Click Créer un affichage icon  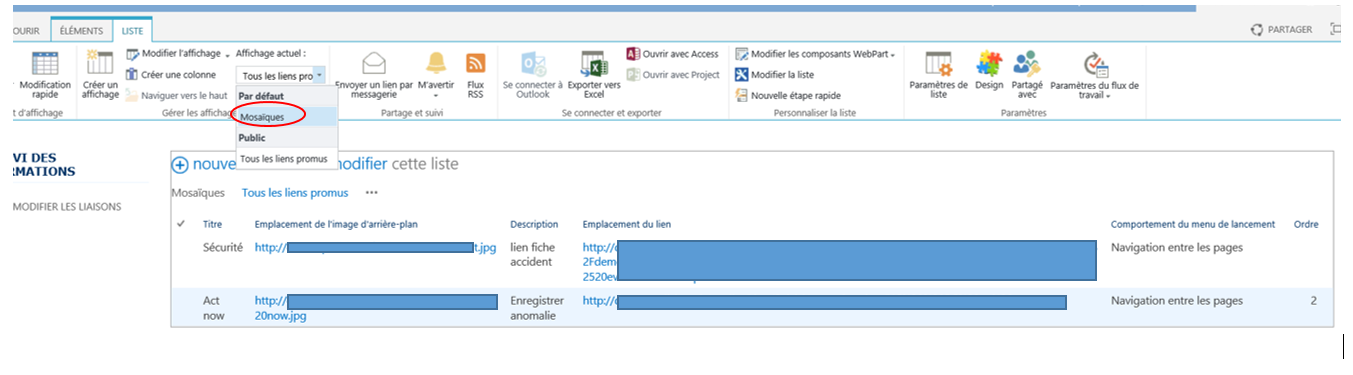pyautogui.click(x=100, y=63)
